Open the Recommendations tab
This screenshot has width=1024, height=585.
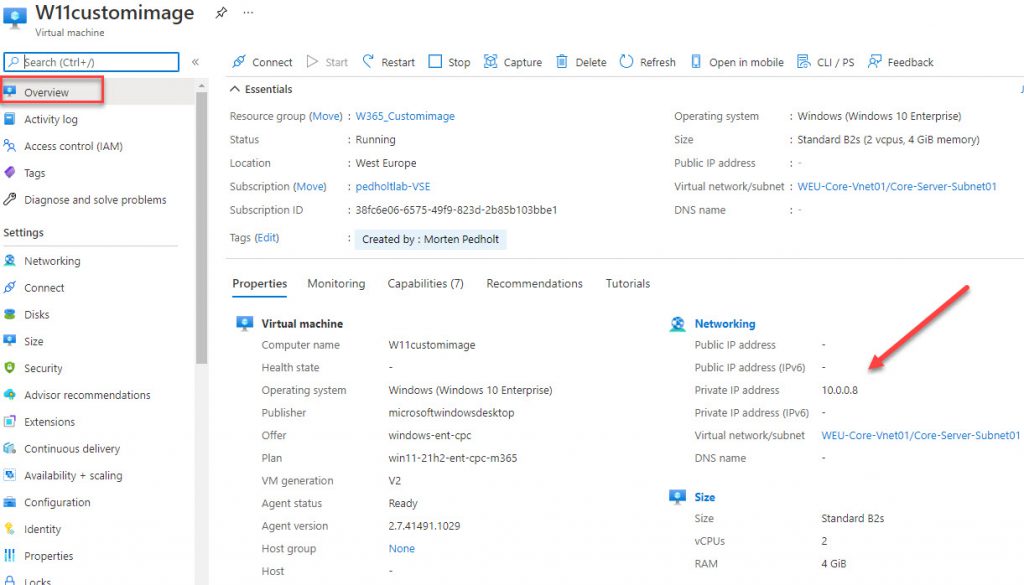[534, 283]
